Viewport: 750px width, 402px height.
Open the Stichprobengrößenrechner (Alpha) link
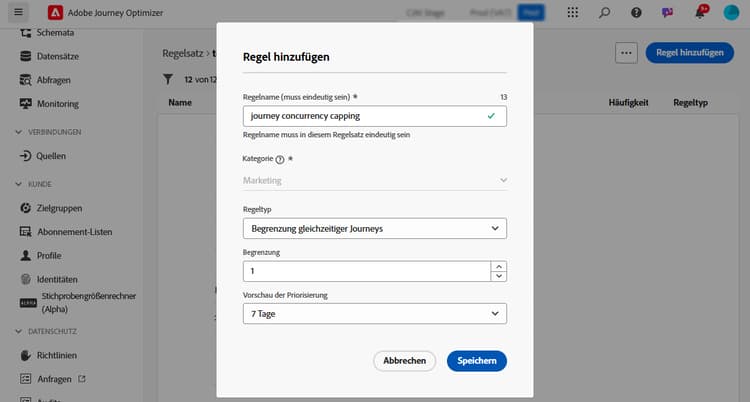click(88, 302)
